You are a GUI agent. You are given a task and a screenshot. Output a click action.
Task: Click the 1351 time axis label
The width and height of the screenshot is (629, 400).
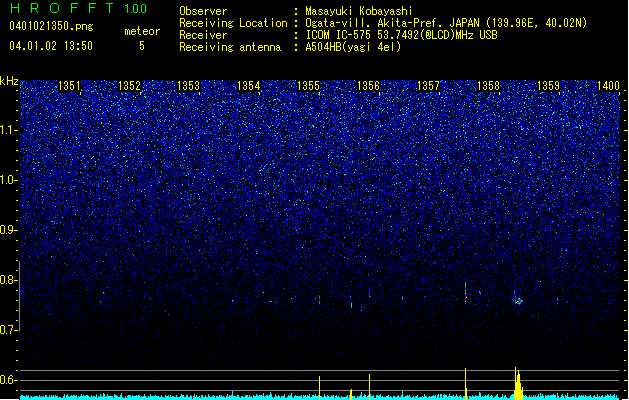tap(69, 86)
